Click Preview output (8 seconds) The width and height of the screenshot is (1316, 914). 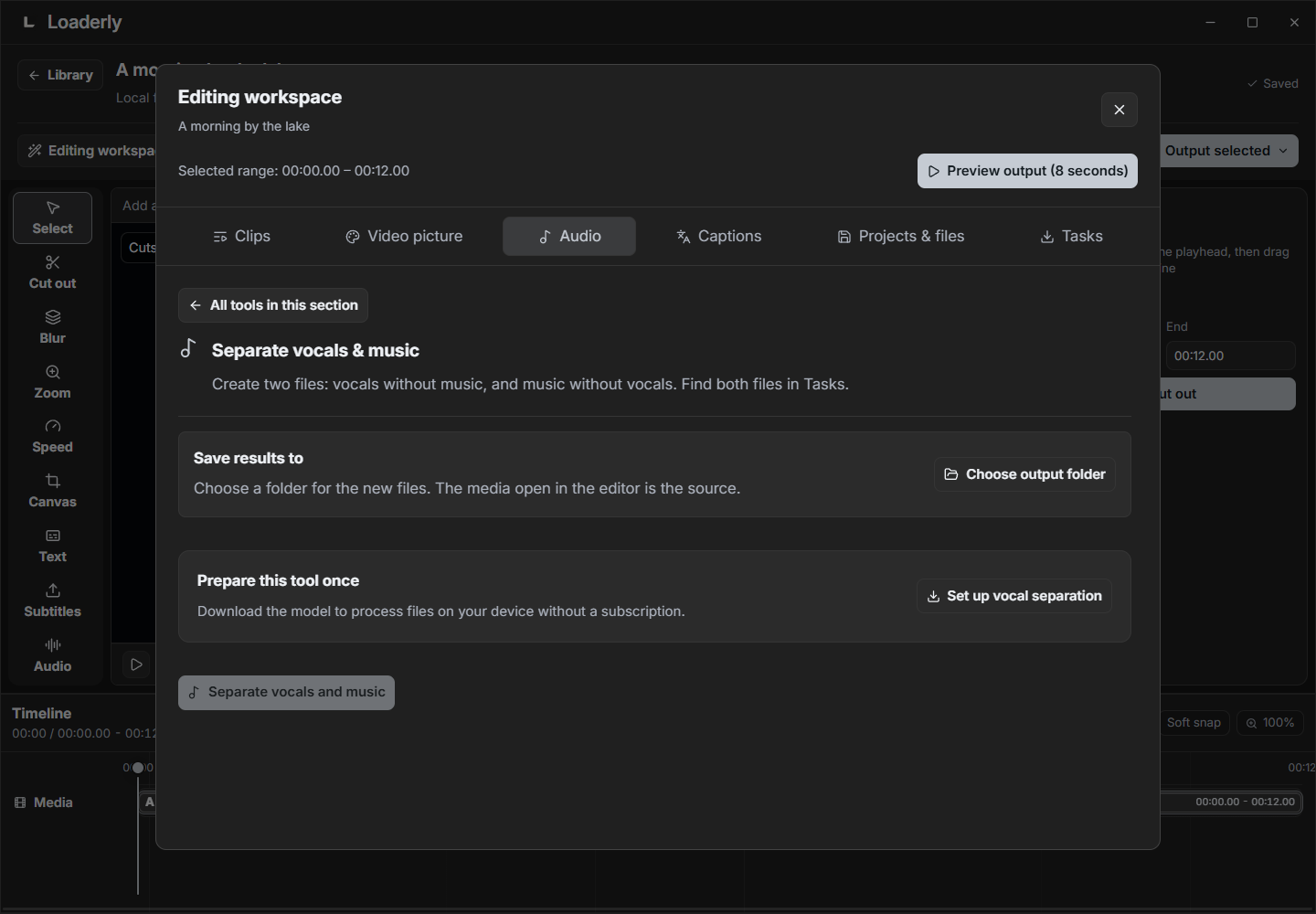(x=1027, y=171)
